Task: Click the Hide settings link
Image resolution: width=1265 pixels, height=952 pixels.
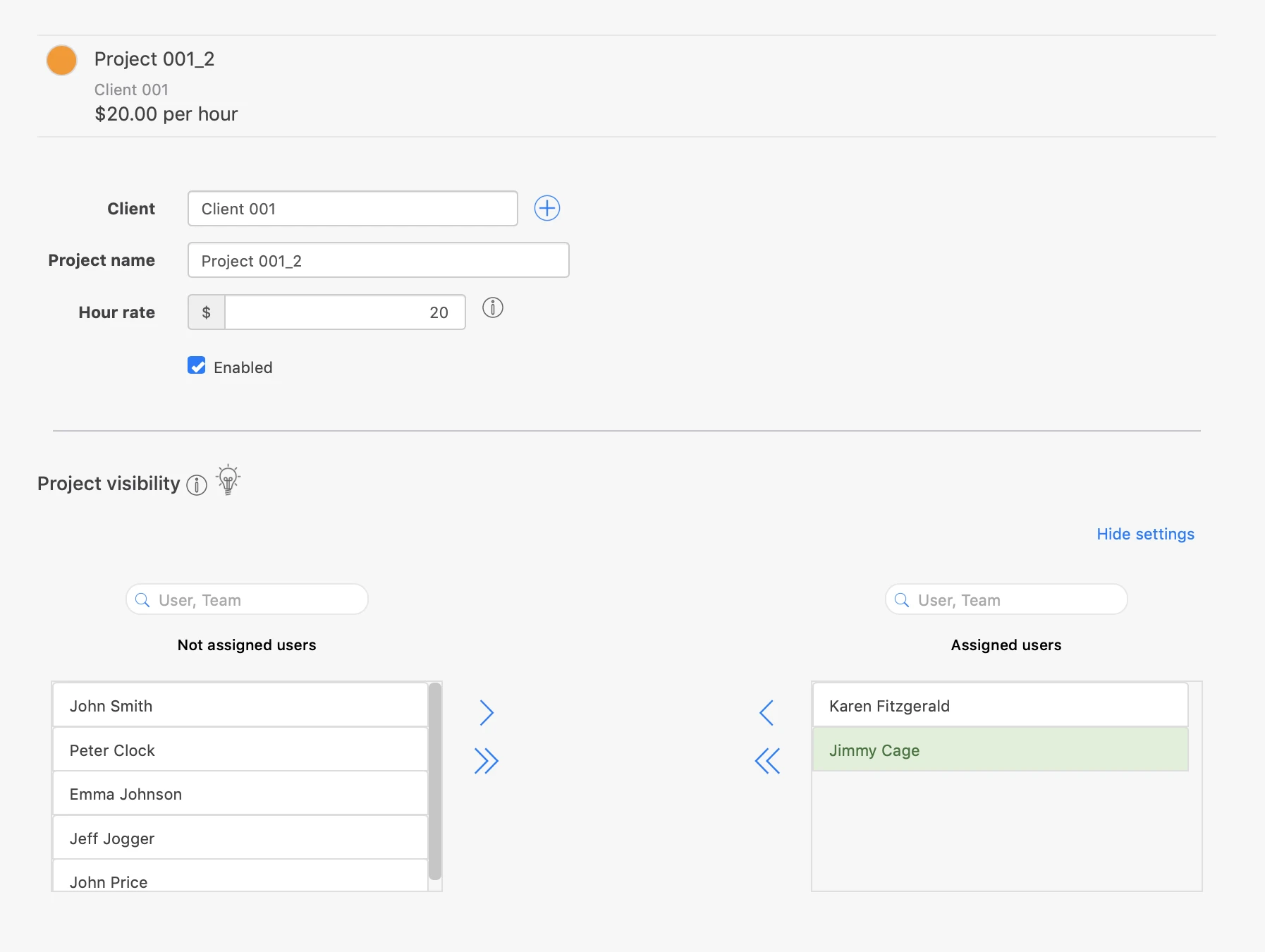Action: pos(1144,534)
